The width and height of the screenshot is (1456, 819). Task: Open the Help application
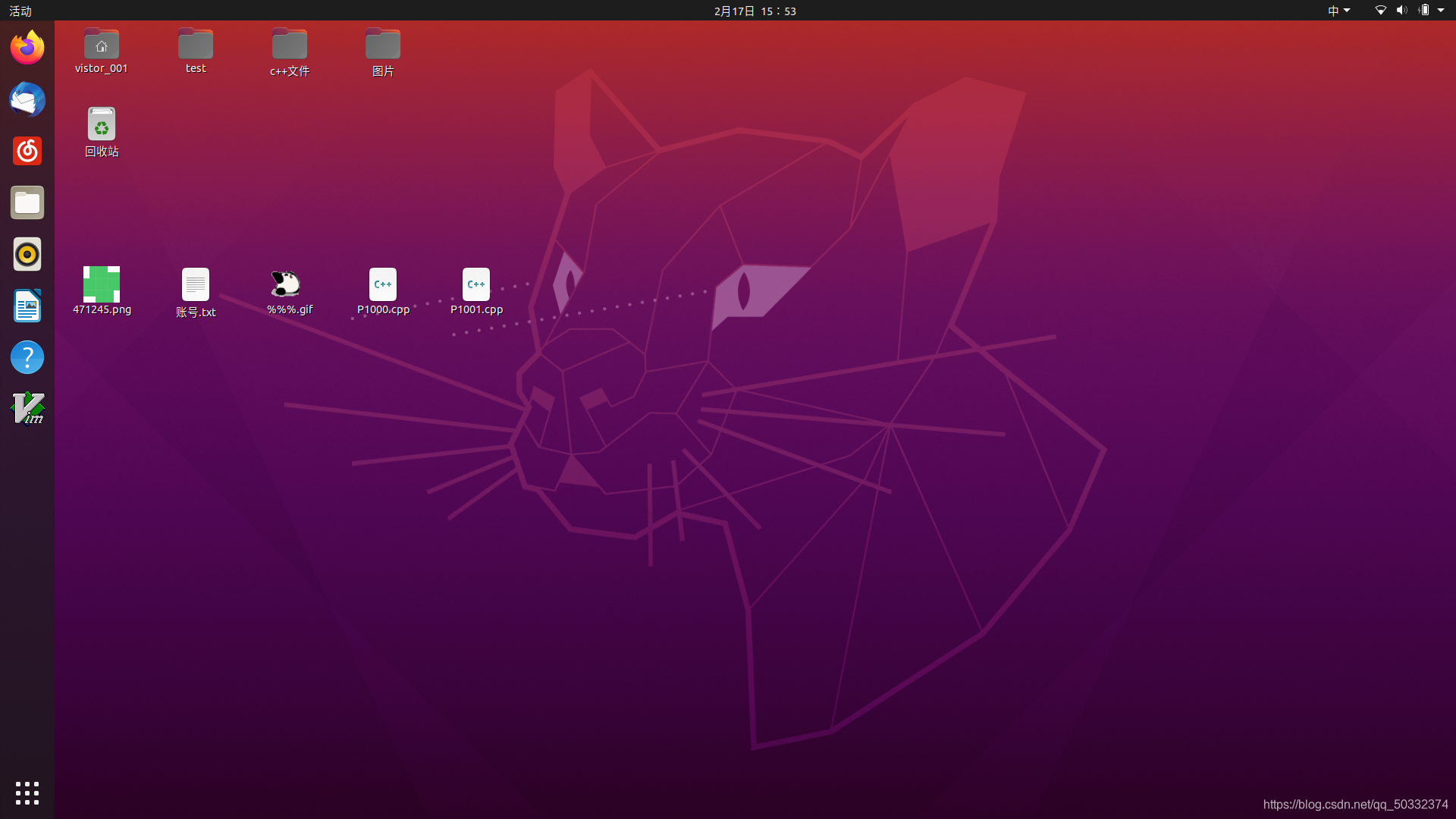27,357
